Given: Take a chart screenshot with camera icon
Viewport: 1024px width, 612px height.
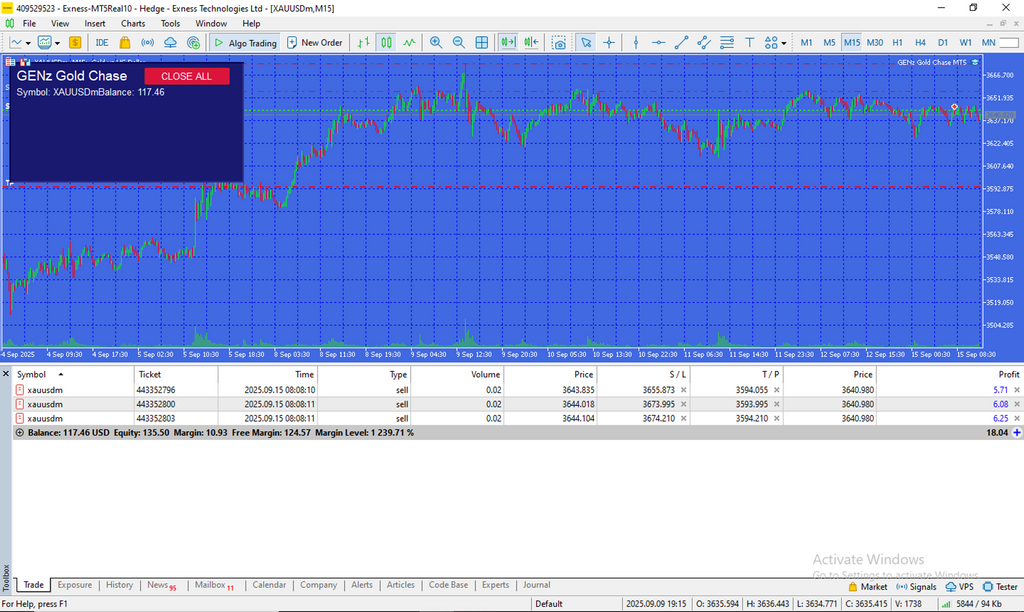Looking at the screenshot, I should click(x=559, y=43).
